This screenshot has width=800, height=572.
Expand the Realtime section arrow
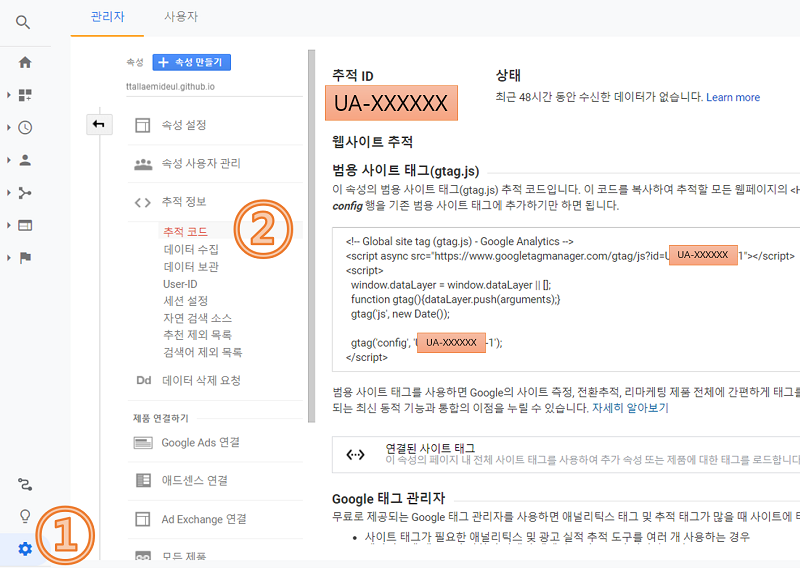point(9,128)
